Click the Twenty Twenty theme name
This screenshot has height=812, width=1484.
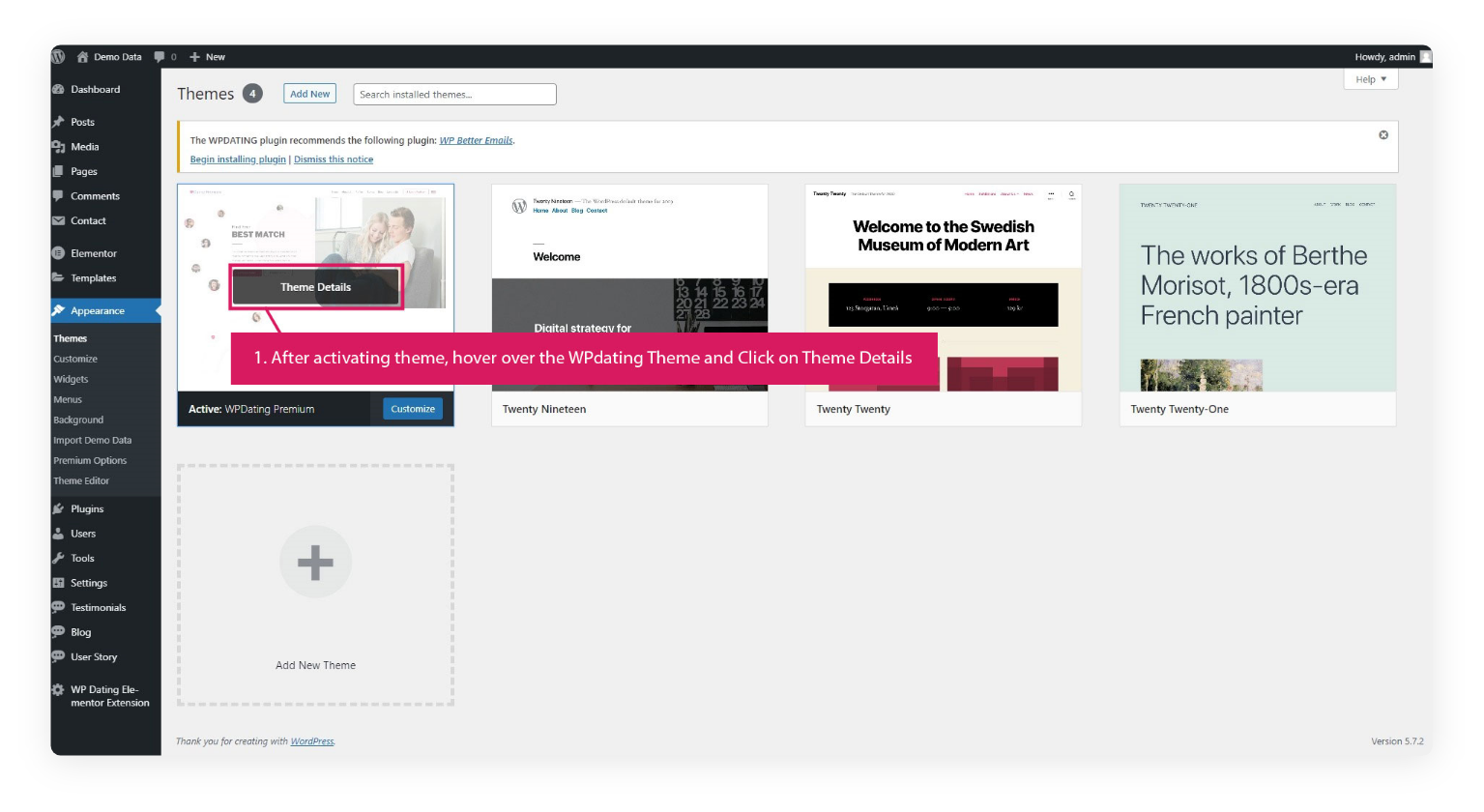(x=854, y=409)
